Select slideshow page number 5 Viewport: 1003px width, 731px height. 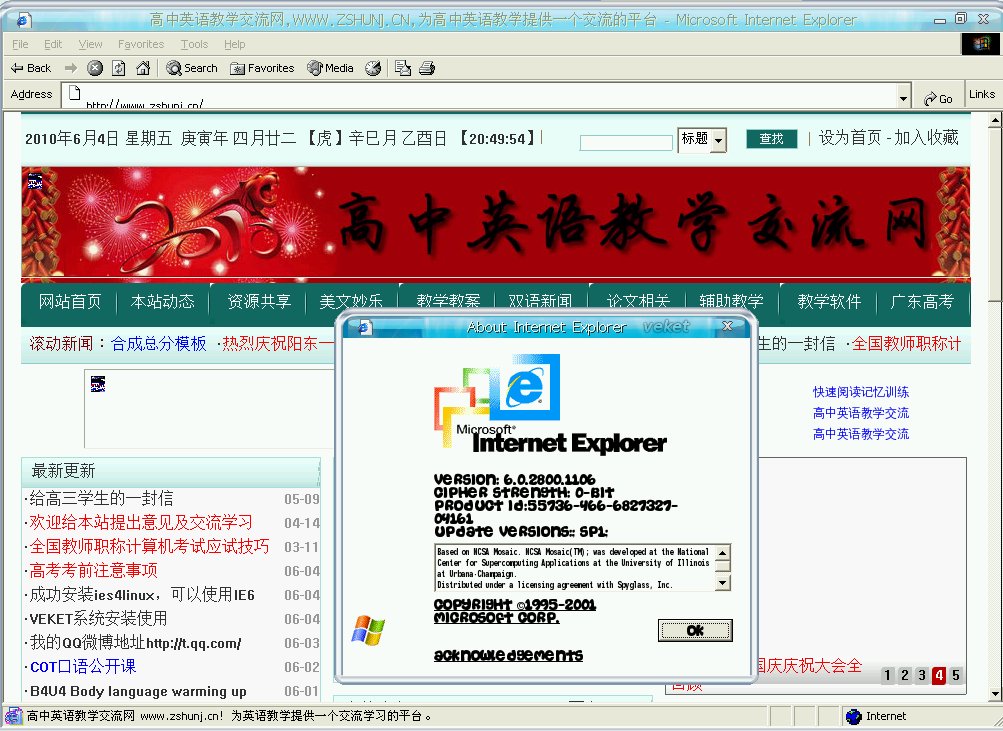pos(956,675)
